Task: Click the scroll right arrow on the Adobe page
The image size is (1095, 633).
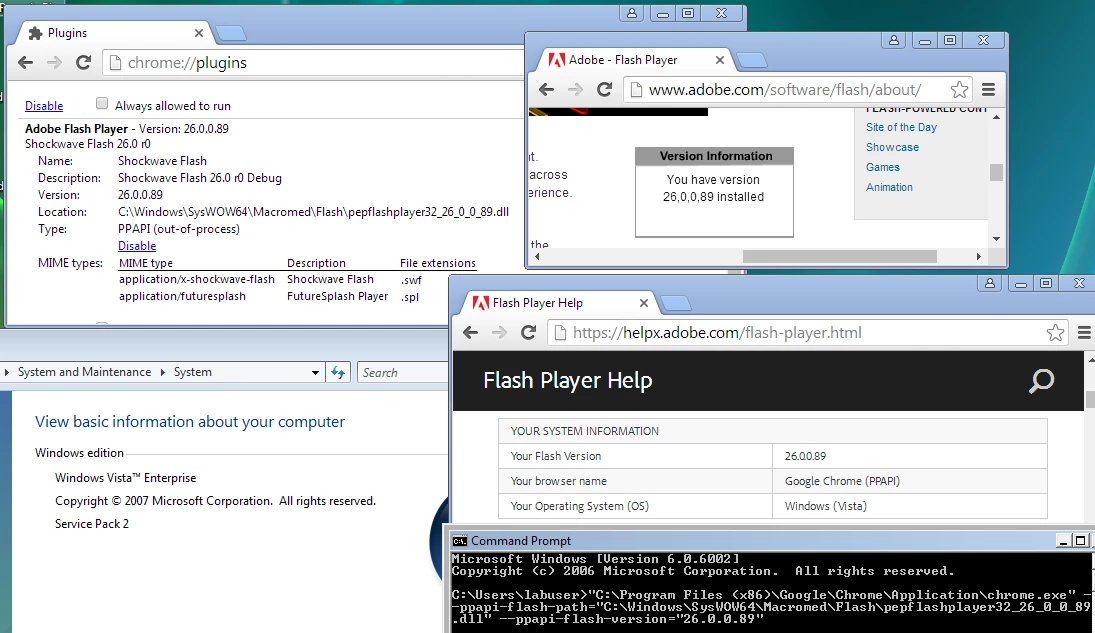Action: 978,256
